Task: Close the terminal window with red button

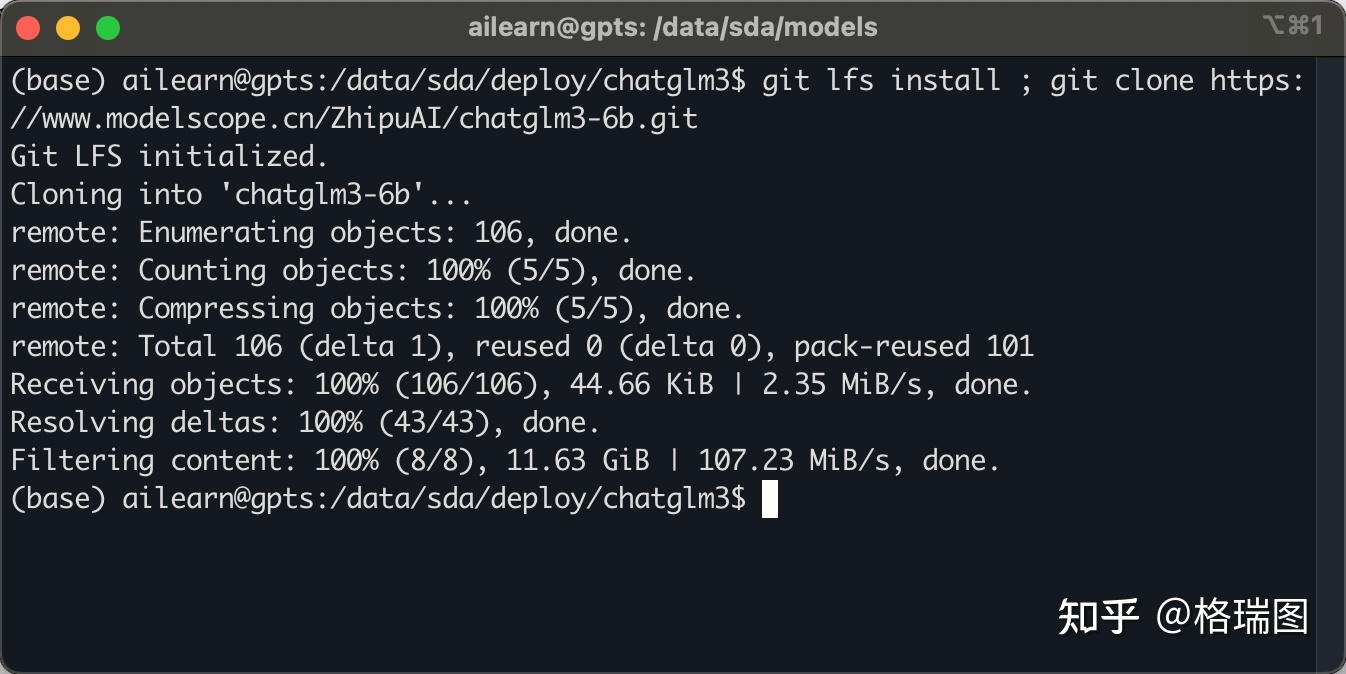Action: [x=29, y=28]
